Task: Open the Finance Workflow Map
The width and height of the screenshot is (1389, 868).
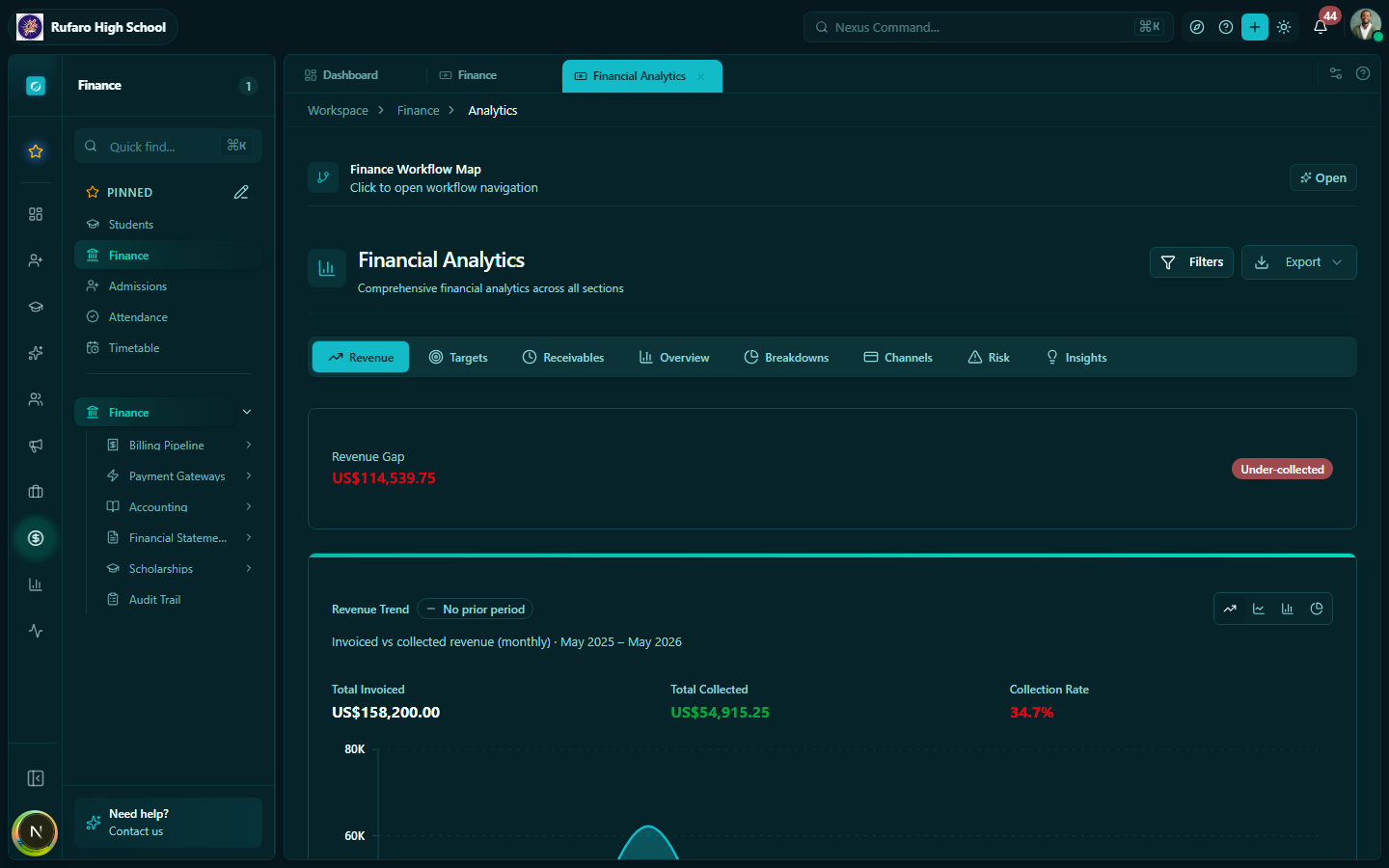Action: pyautogui.click(x=1323, y=177)
